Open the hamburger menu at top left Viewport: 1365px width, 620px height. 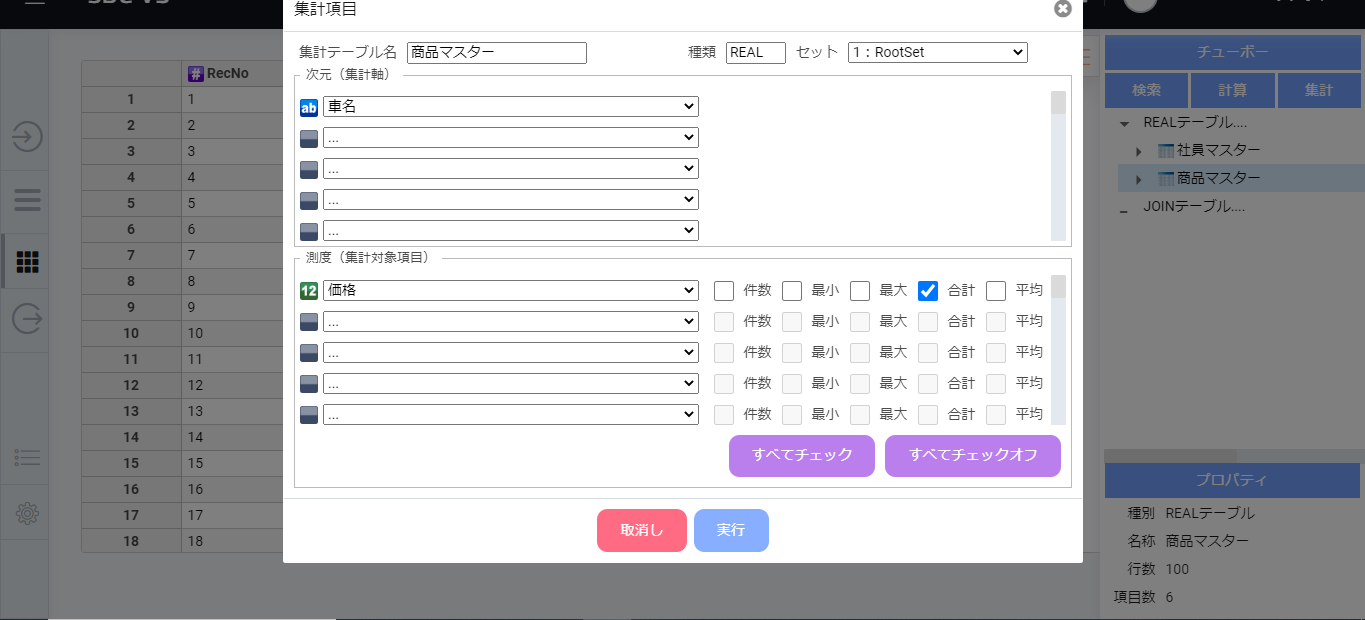(x=33, y=5)
